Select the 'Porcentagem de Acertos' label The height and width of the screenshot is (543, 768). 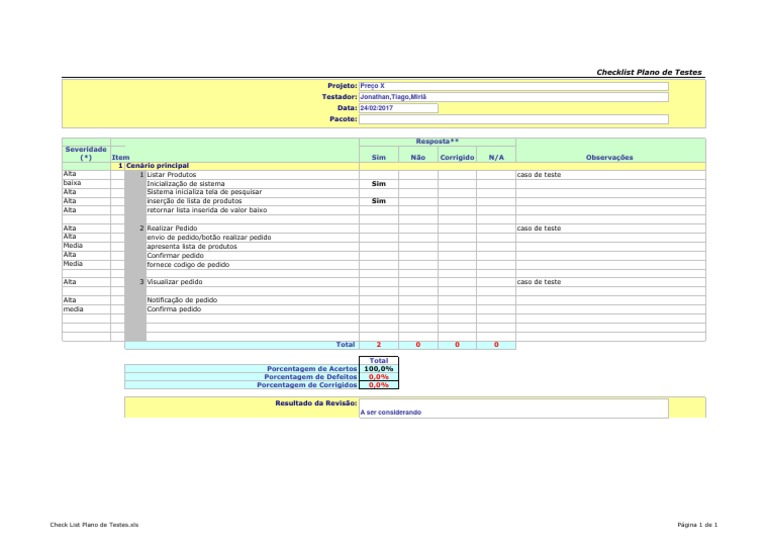pyautogui.click(x=312, y=369)
